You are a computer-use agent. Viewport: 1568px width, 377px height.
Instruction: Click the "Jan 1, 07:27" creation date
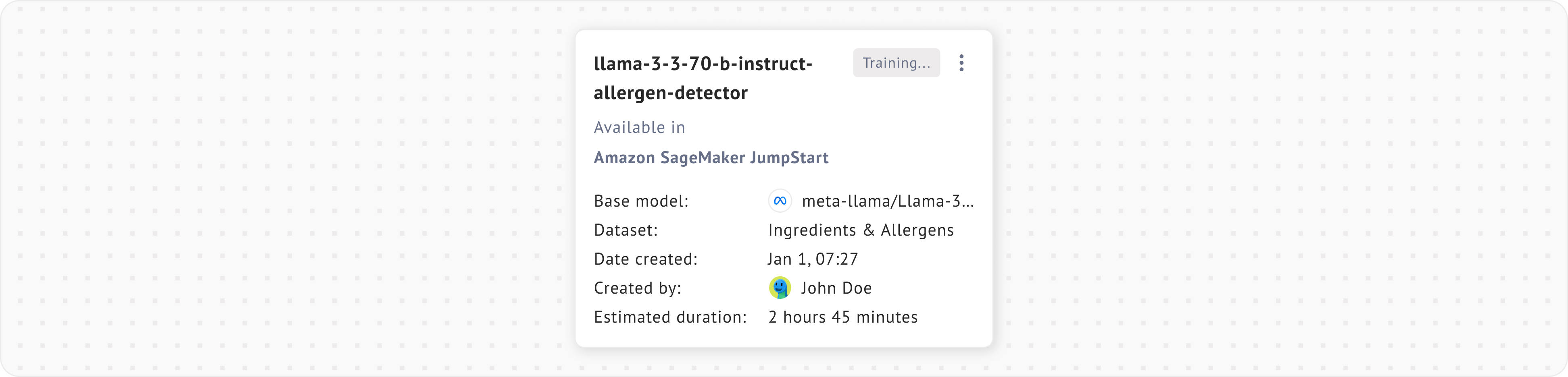point(813,260)
